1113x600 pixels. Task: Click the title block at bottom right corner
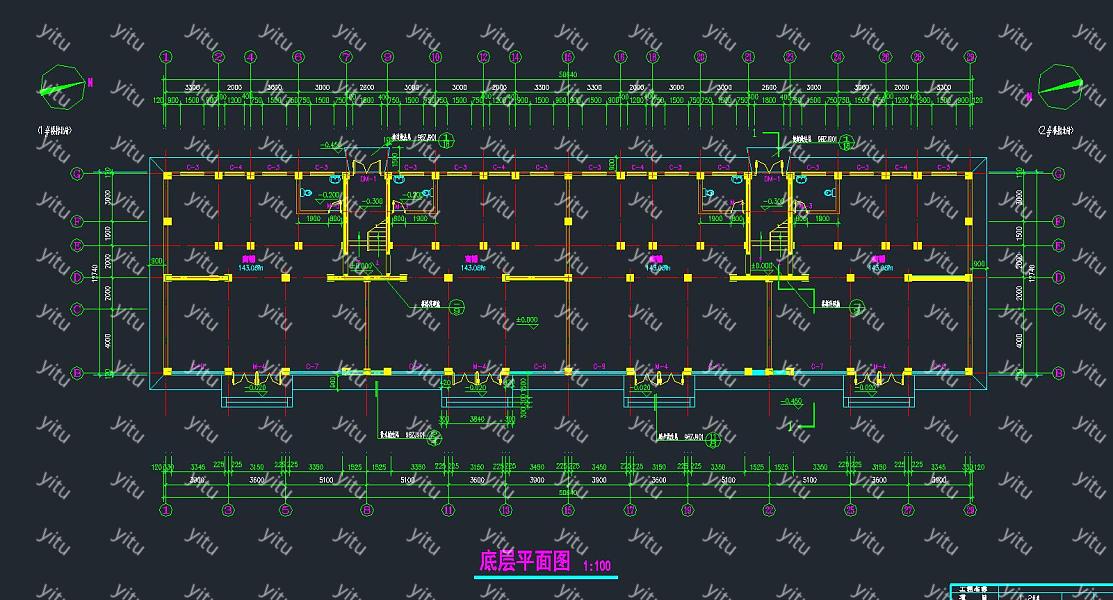(1030, 592)
